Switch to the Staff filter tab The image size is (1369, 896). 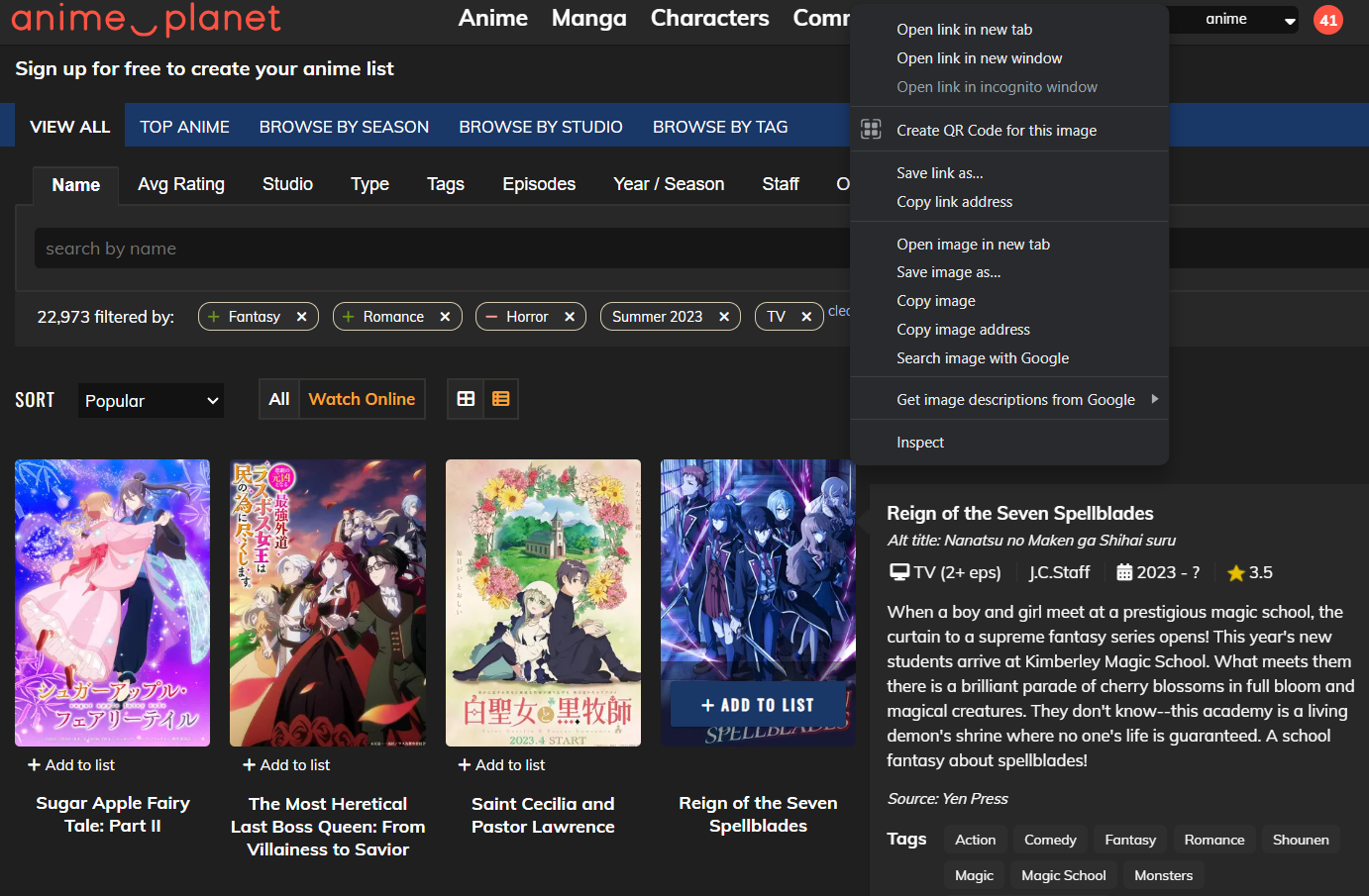point(781,184)
